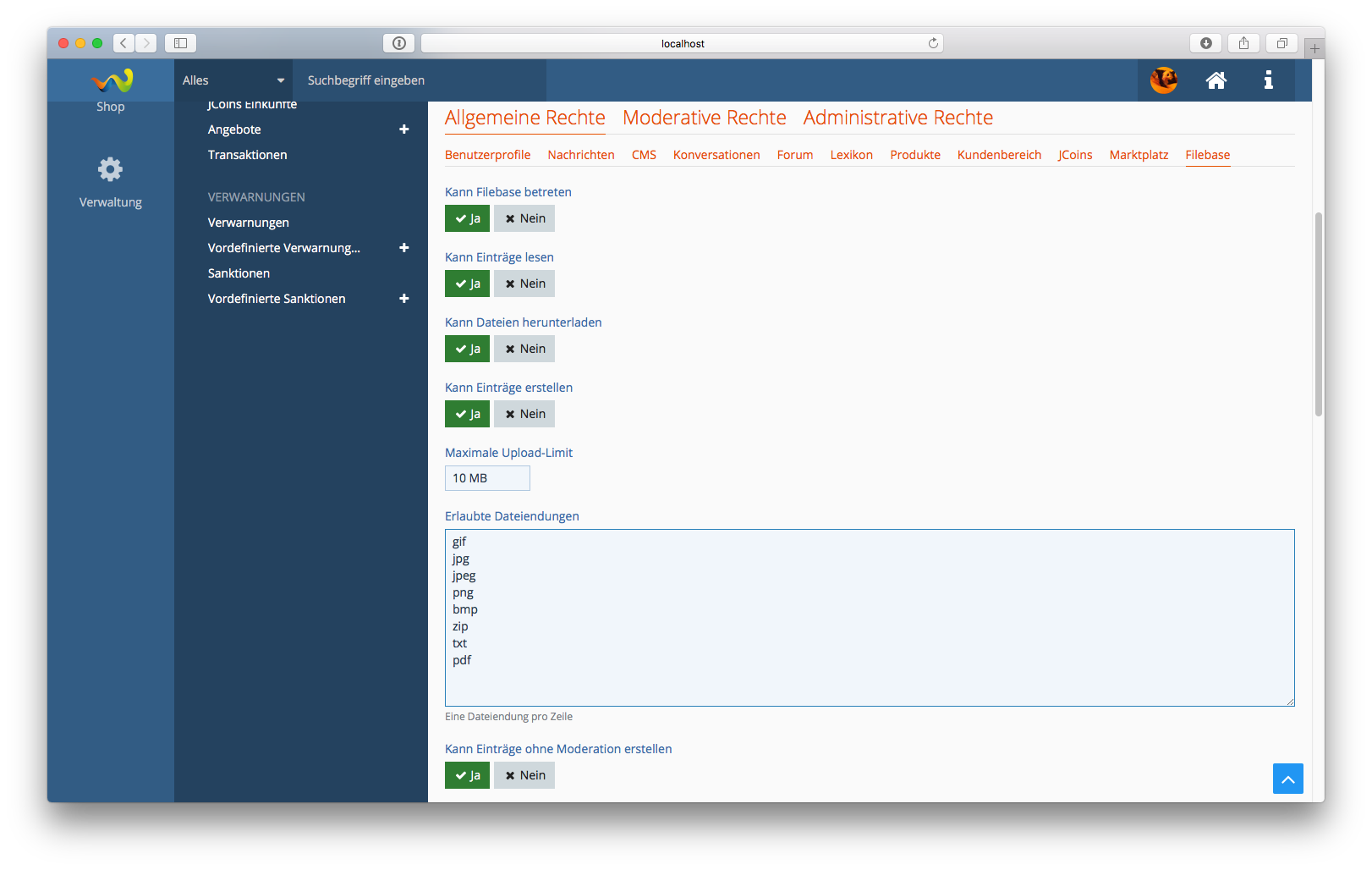The image size is (1372, 870).
Task: Click plus icon next to Angebote
Action: [403, 129]
